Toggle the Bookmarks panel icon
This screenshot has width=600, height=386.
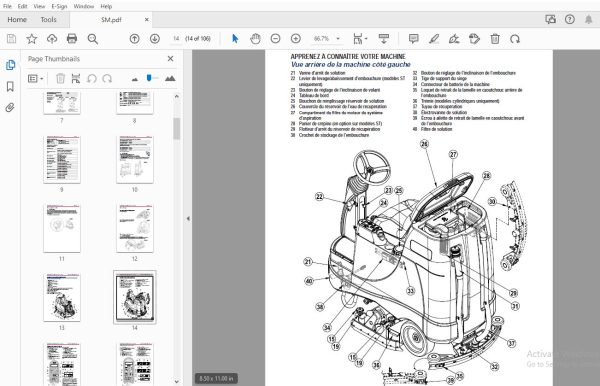click(10, 86)
